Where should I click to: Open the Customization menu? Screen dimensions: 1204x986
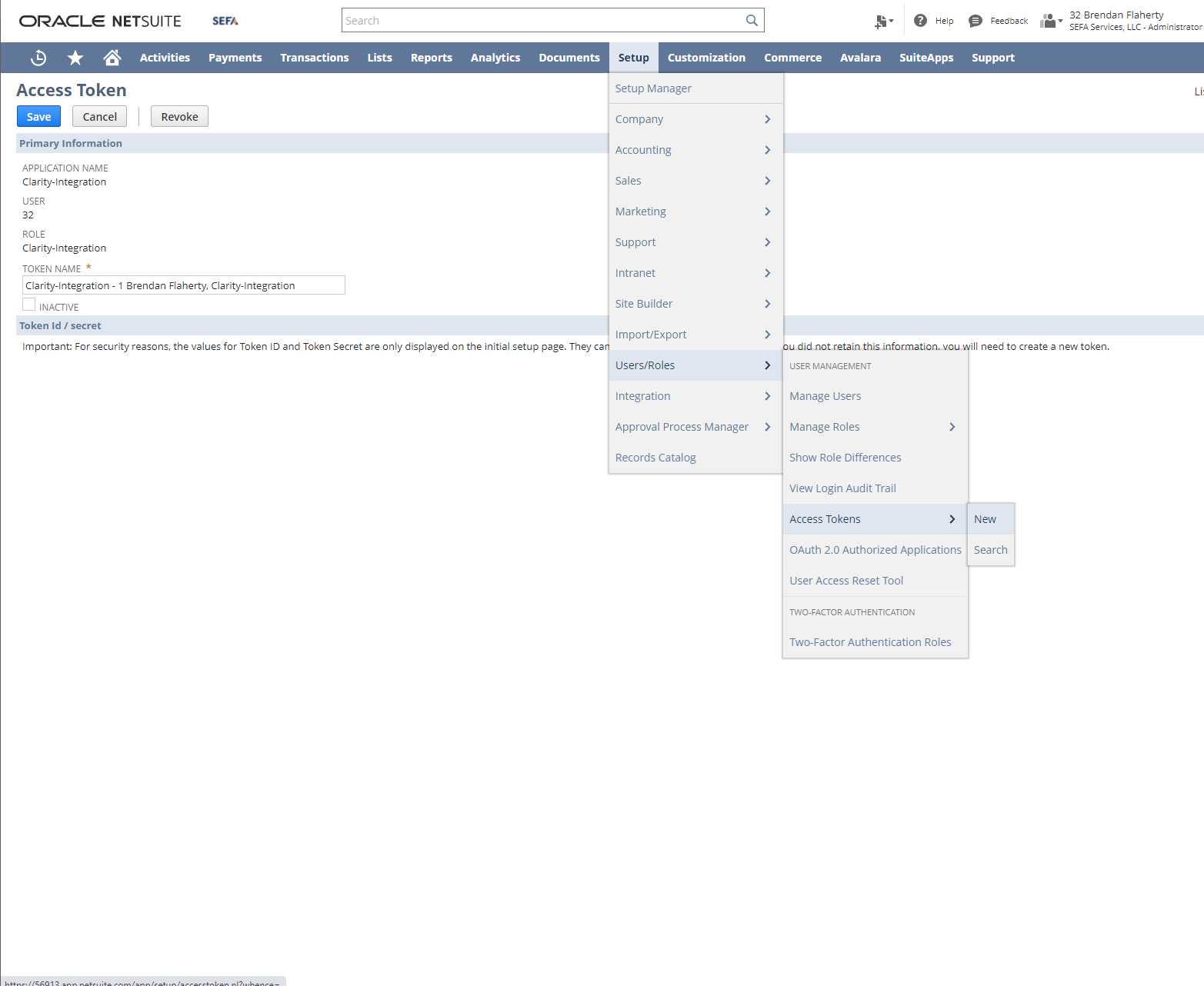[x=706, y=58]
